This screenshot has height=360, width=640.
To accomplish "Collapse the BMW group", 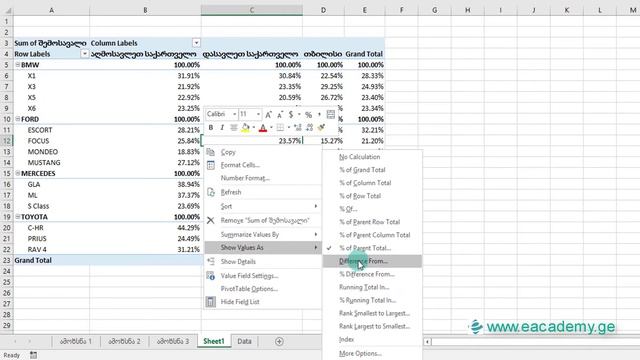I will [18, 64].
